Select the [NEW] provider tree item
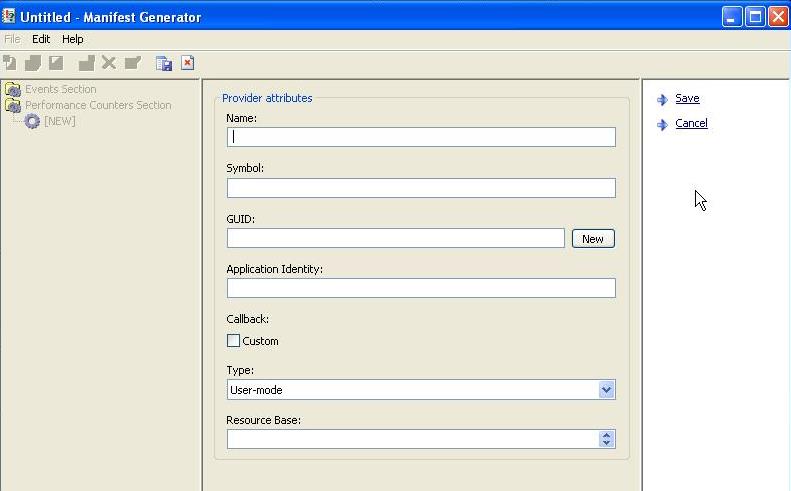Image resolution: width=791 pixels, height=491 pixels. click(x=60, y=121)
